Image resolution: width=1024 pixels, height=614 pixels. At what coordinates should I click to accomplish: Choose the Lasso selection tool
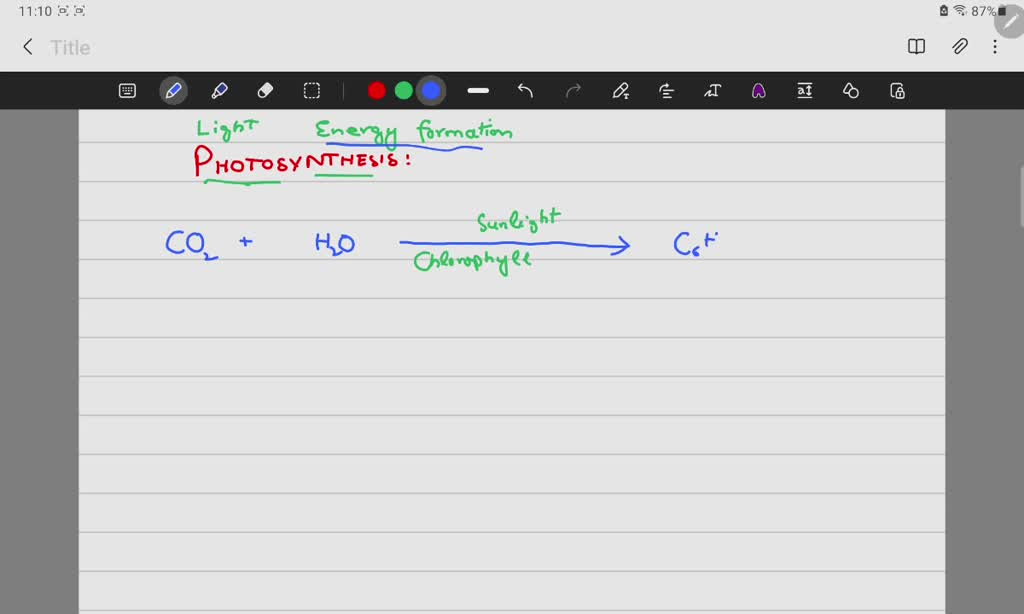(312, 90)
